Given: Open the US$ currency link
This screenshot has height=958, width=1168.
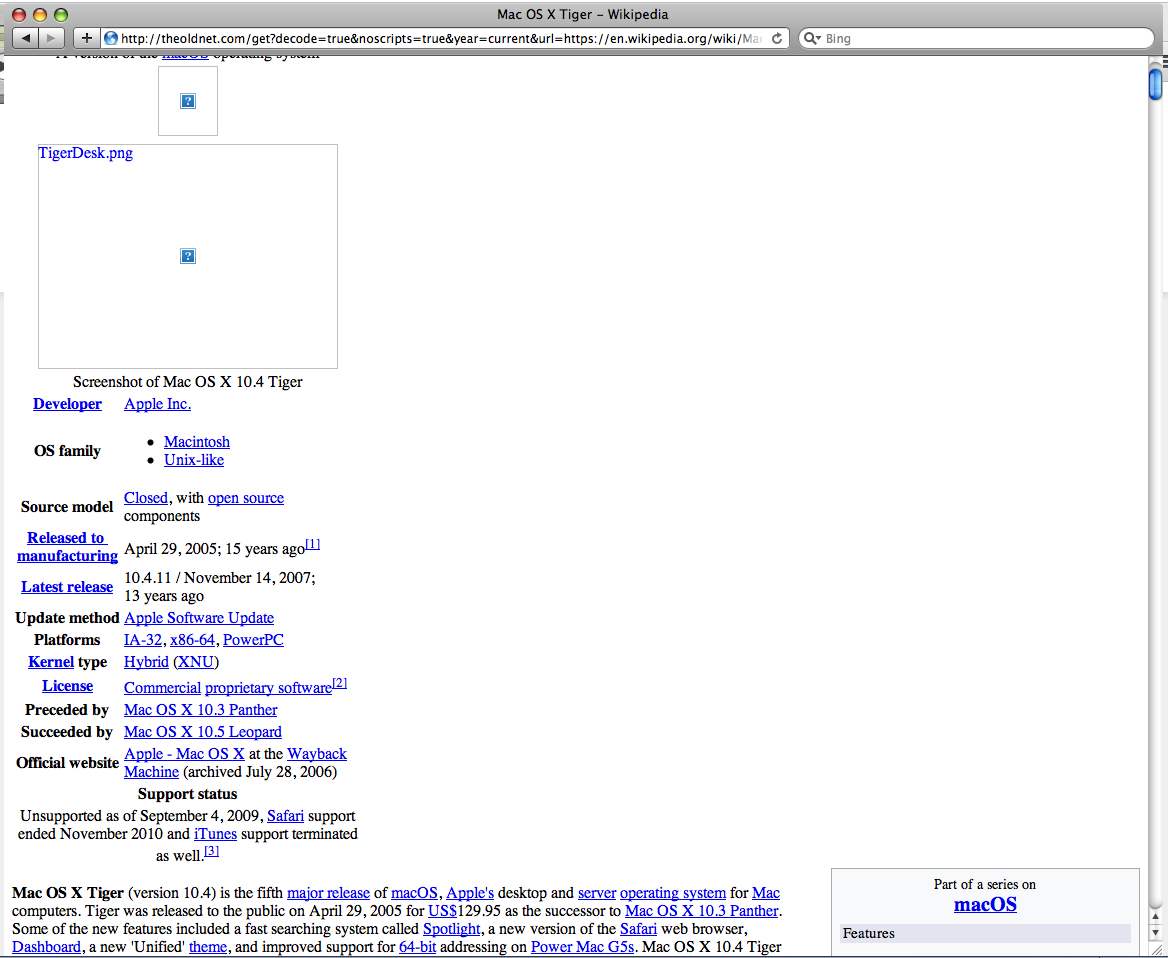Looking at the screenshot, I should [442, 911].
